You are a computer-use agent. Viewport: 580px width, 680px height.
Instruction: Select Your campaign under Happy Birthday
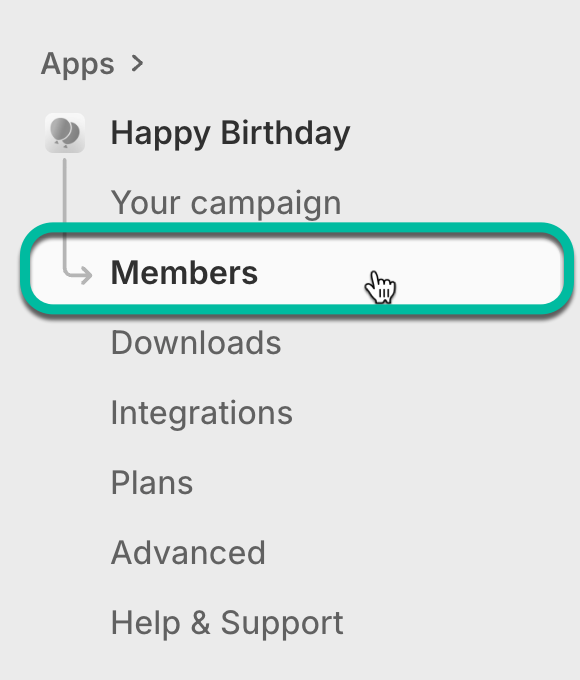click(226, 203)
